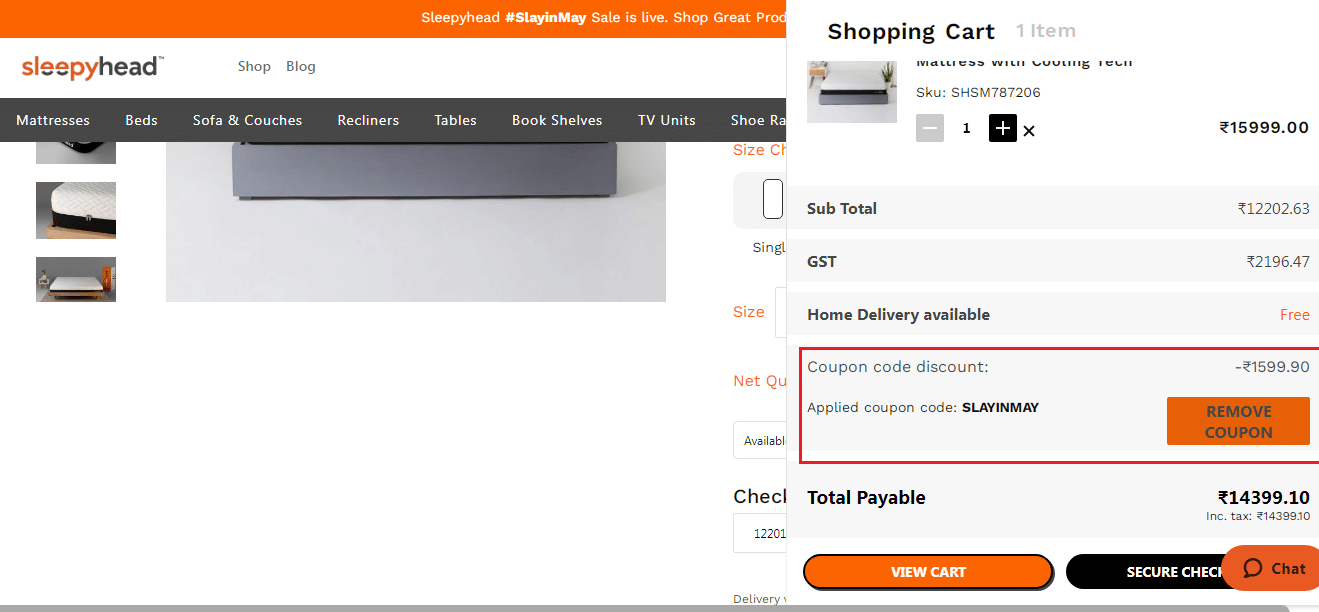1319x612 pixels.
Task: Remove the mattress using the × icon
Action: click(x=1029, y=129)
